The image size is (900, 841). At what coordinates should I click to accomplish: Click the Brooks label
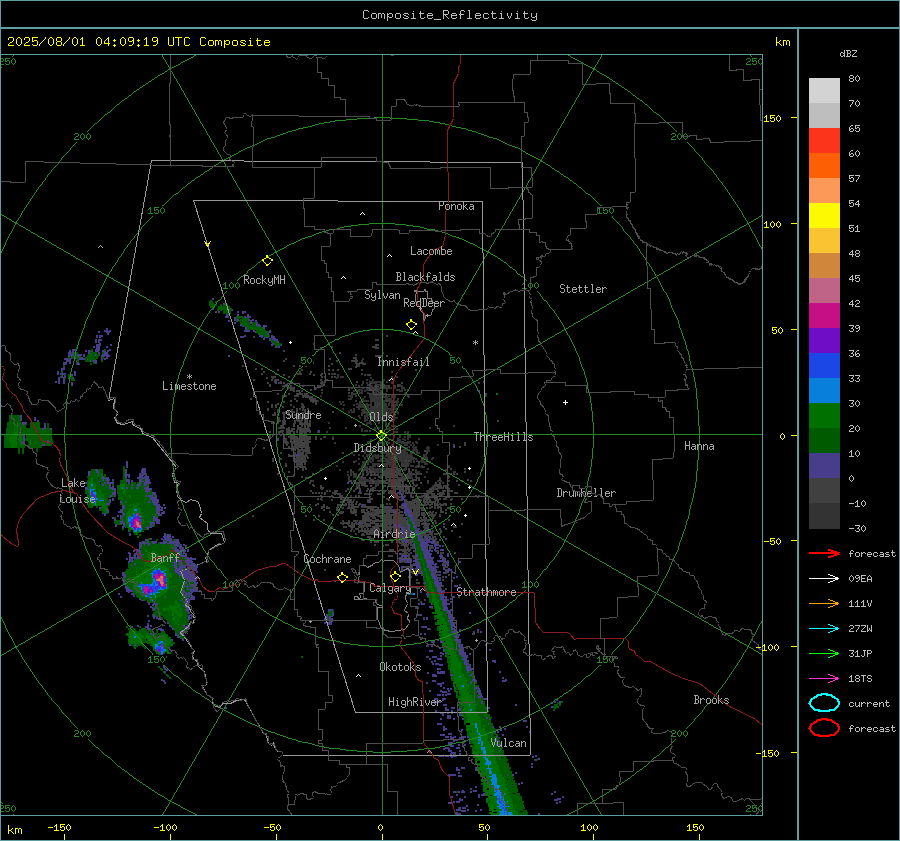click(711, 700)
